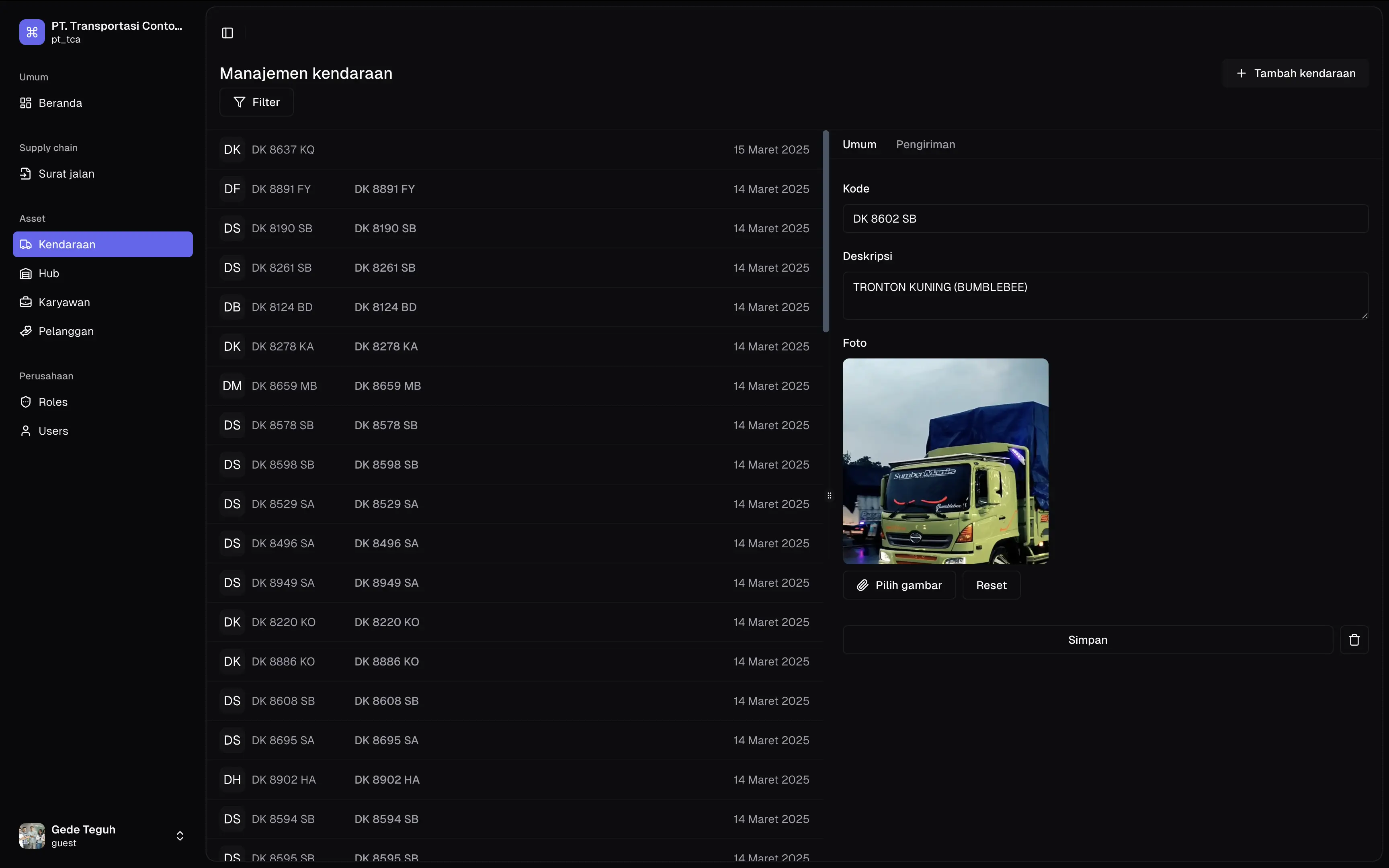This screenshot has width=1389, height=868.
Task: Click the PT. Transportasi company logo icon
Action: (32, 32)
